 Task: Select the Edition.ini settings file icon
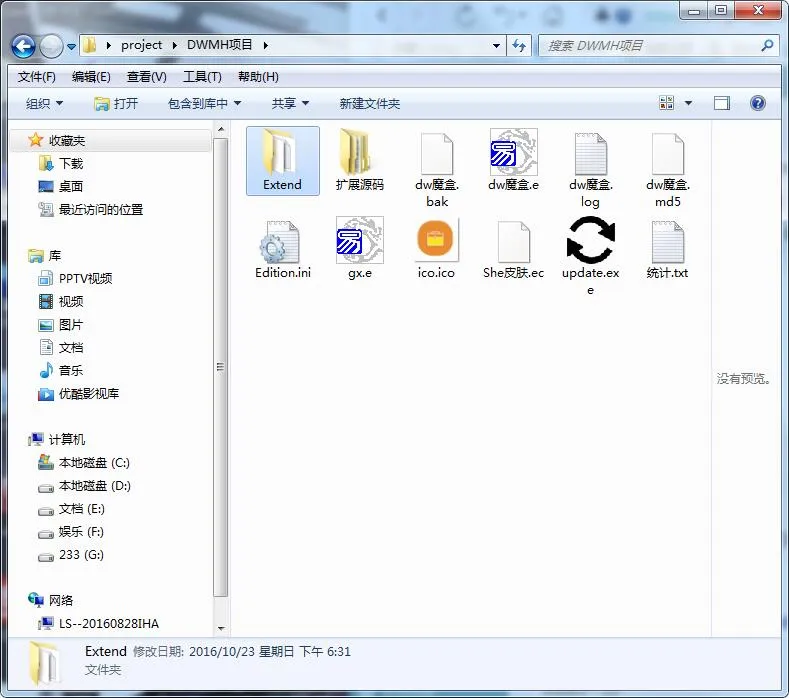[x=279, y=242]
